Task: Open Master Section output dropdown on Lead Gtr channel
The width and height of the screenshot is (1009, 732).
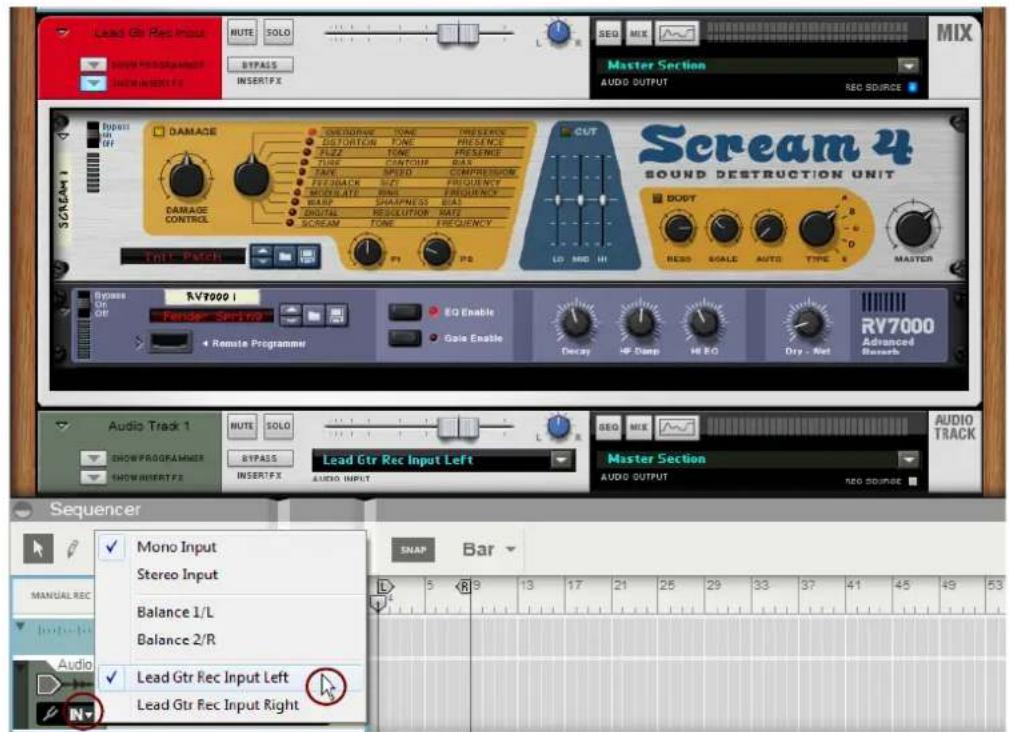Action: coord(908,66)
